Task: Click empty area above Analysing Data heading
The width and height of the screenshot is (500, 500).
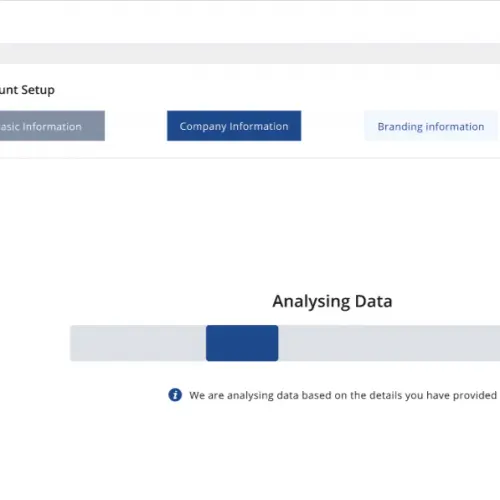Action: [x=332, y=227]
